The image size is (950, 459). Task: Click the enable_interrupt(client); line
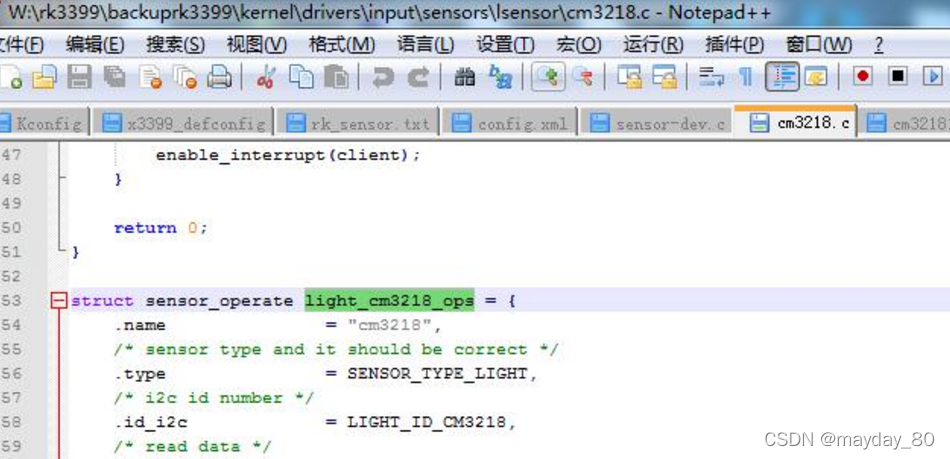[x=288, y=155]
